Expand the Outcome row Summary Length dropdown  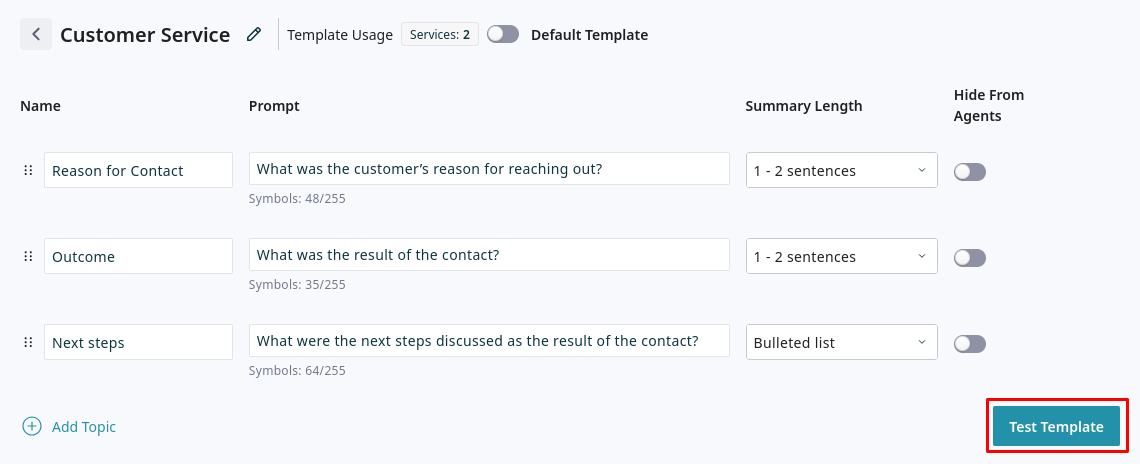click(841, 257)
